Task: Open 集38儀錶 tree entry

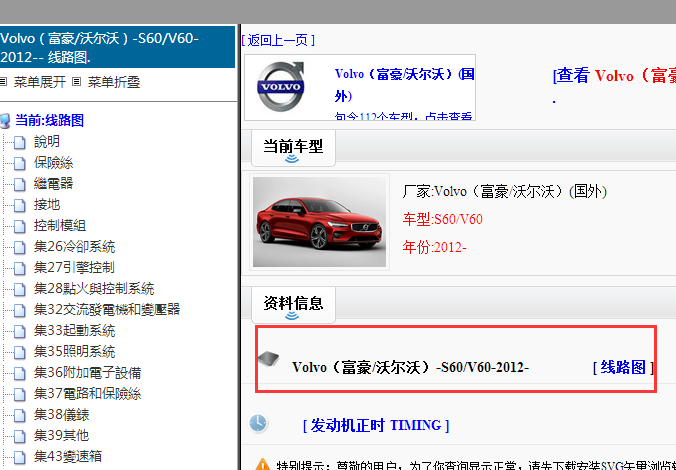Action: (x=61, y=415)
